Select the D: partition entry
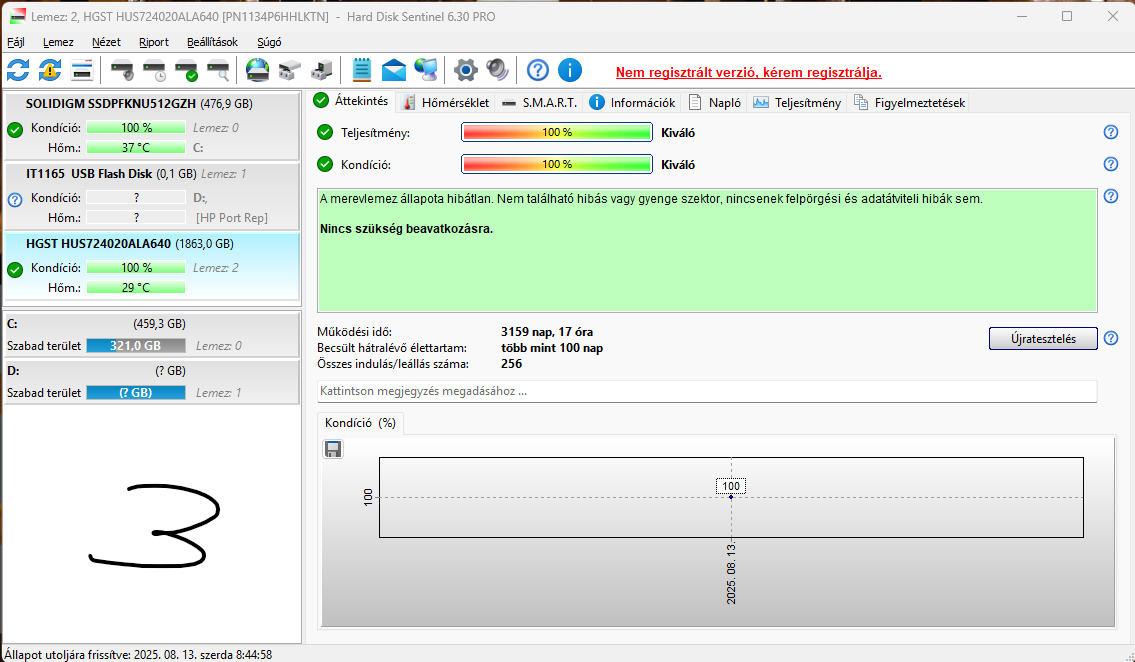The image size is (1135, 662). point(152,381)
